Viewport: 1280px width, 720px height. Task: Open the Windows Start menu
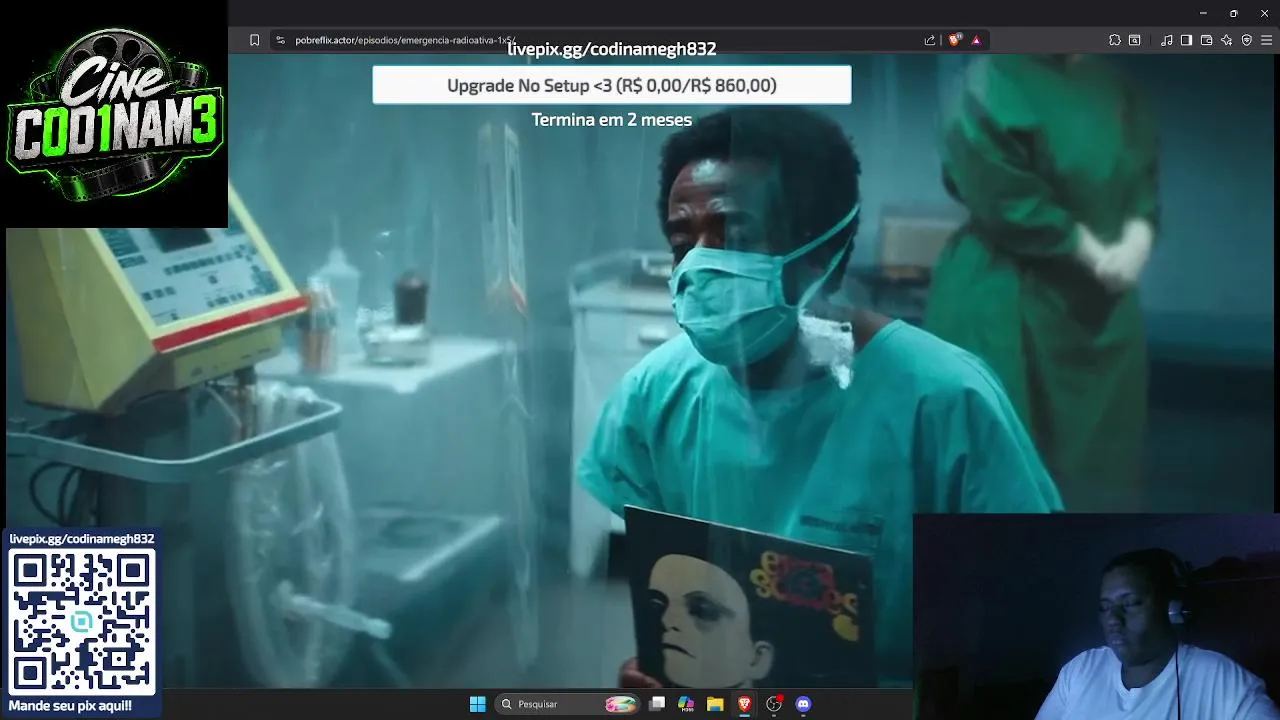pyautogui.click(x=478, y=704)
